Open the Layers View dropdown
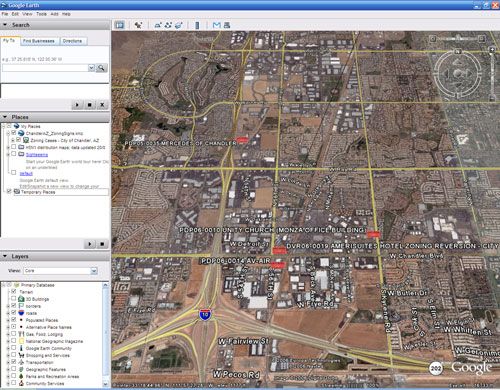 [94, 271]
